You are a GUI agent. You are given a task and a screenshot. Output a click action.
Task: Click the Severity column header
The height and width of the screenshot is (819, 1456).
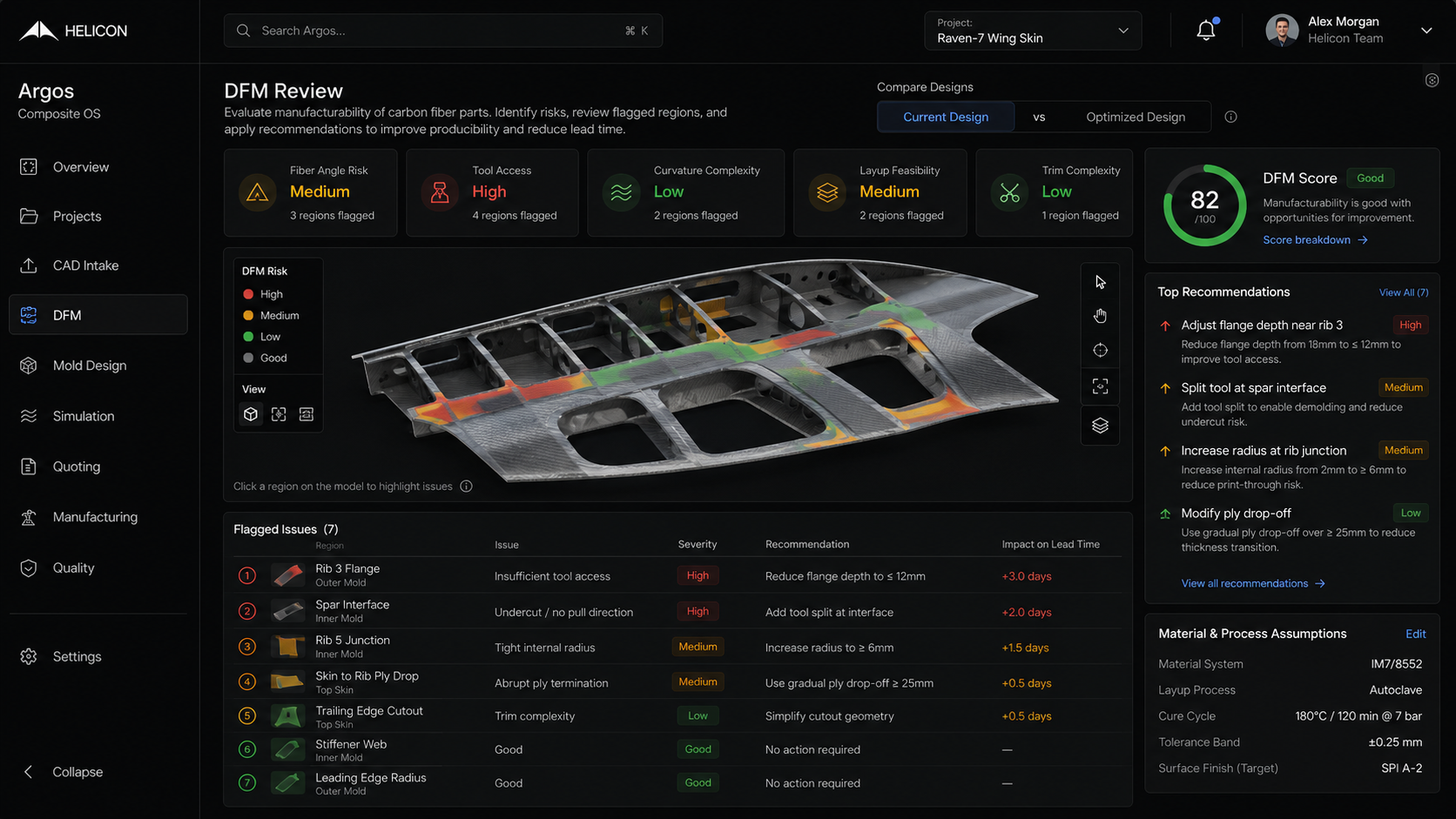coord(698,544)
